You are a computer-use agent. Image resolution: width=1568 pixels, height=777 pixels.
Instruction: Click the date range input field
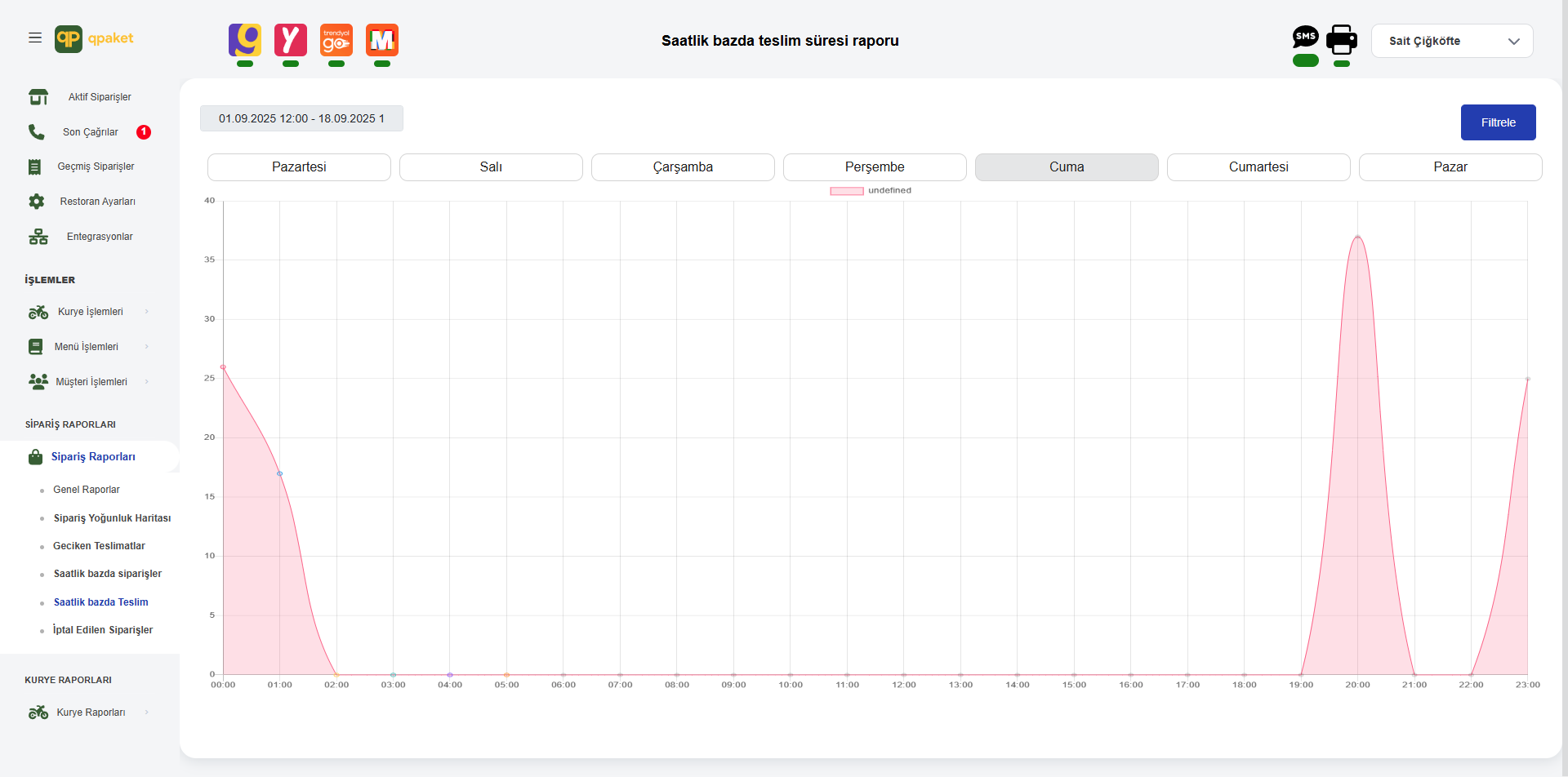301,118
